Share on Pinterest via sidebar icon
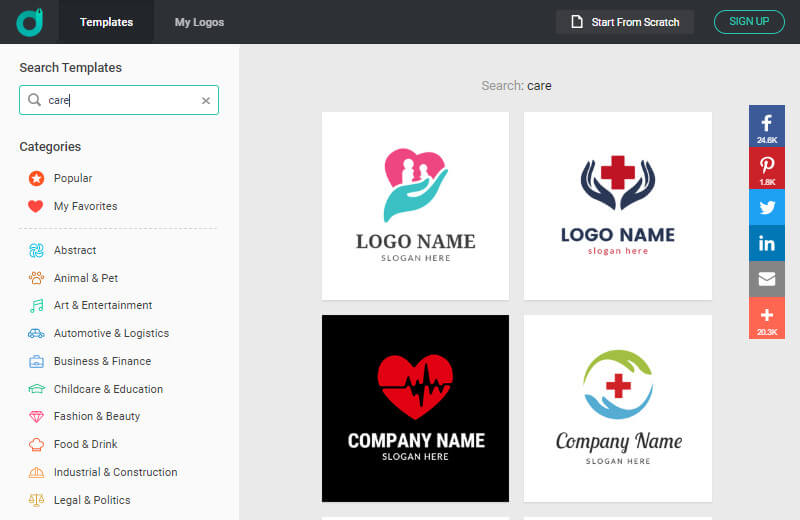Image resolution: width=800 pixels, height=520 pixels. pos(767,169)
